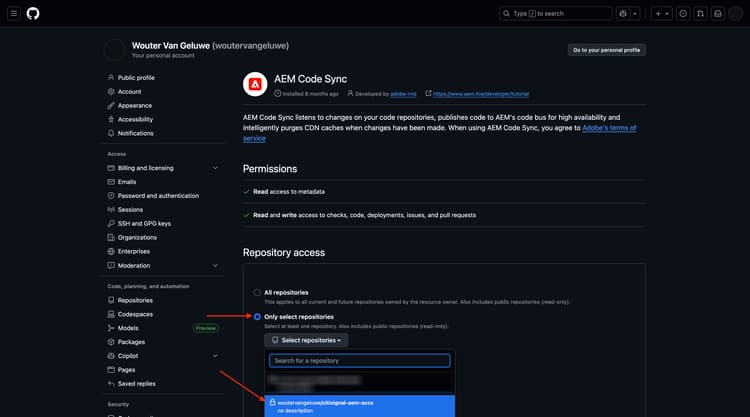Go to GitHub home via Octocat logo
The width and height of the screenshot is (750, 417).
[x=33, y=13]
